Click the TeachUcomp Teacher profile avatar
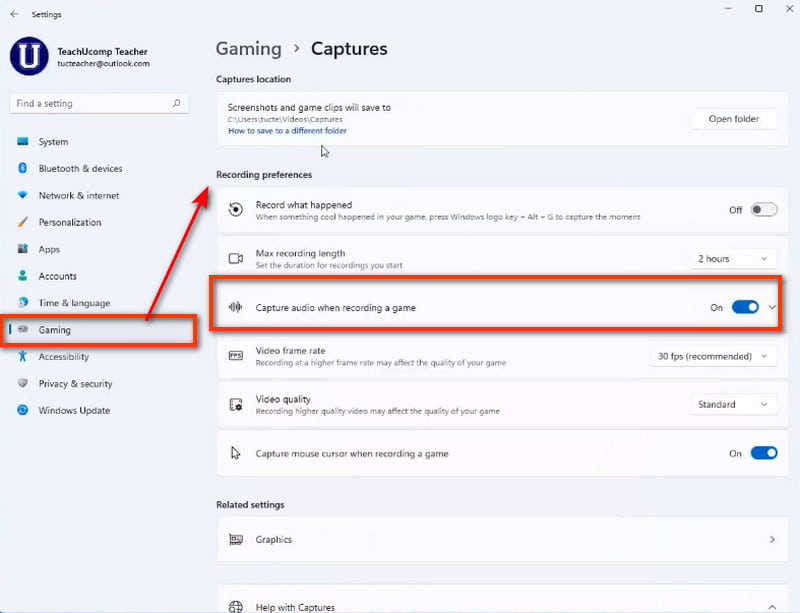 (x=29, y=56)
